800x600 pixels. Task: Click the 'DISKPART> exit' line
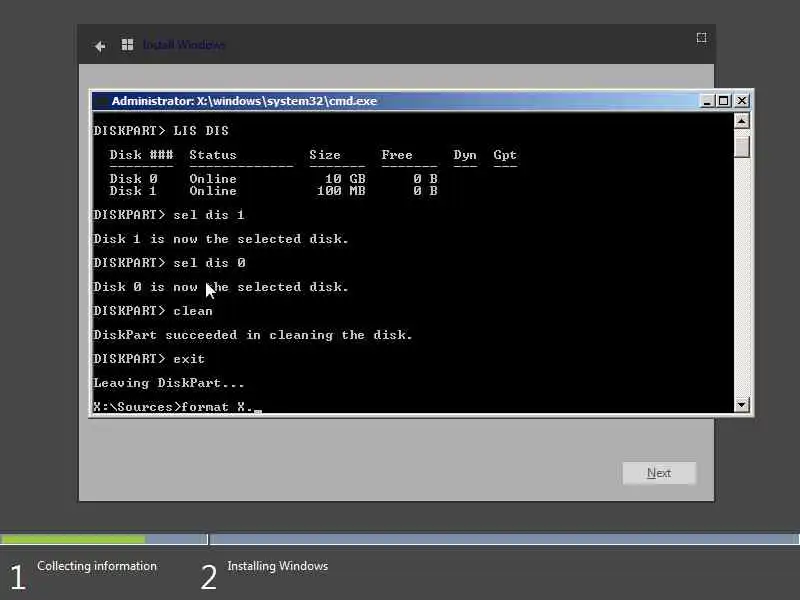[149, 359]
